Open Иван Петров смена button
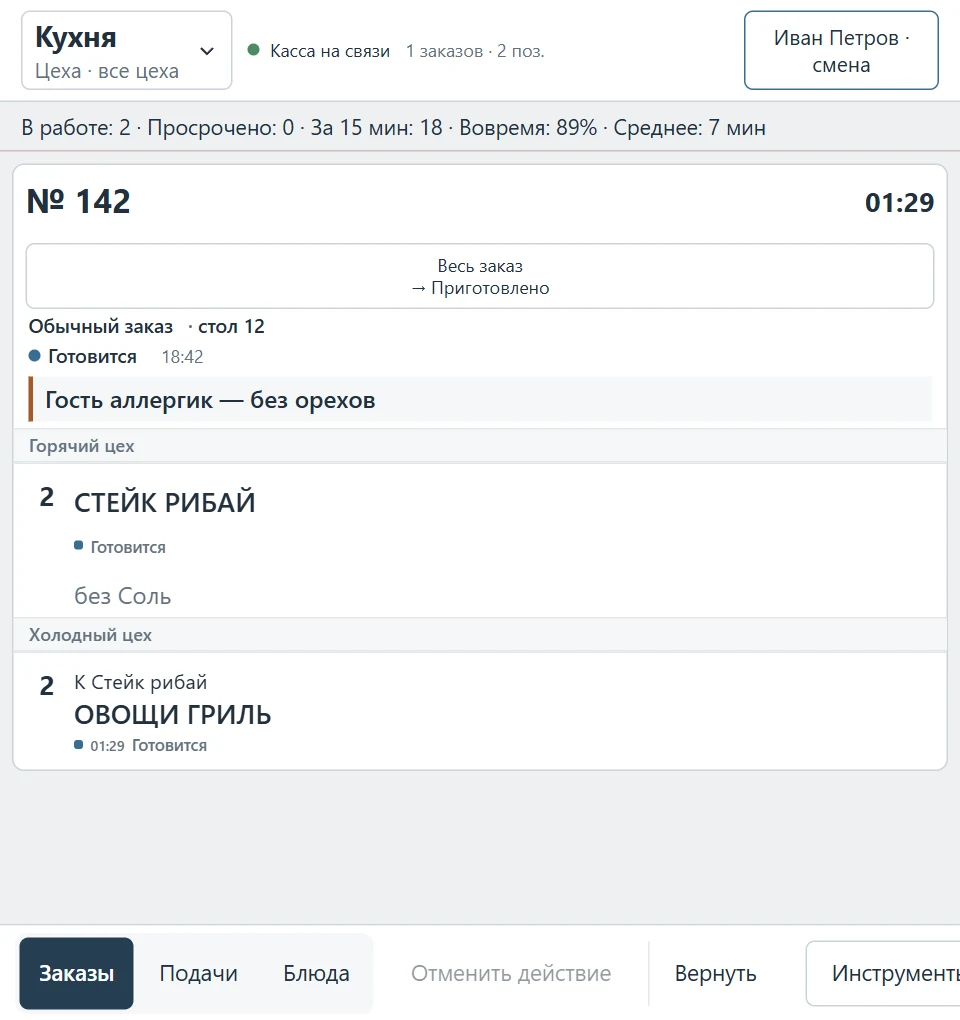The image size is (960, 1020). tap(841, 50)
